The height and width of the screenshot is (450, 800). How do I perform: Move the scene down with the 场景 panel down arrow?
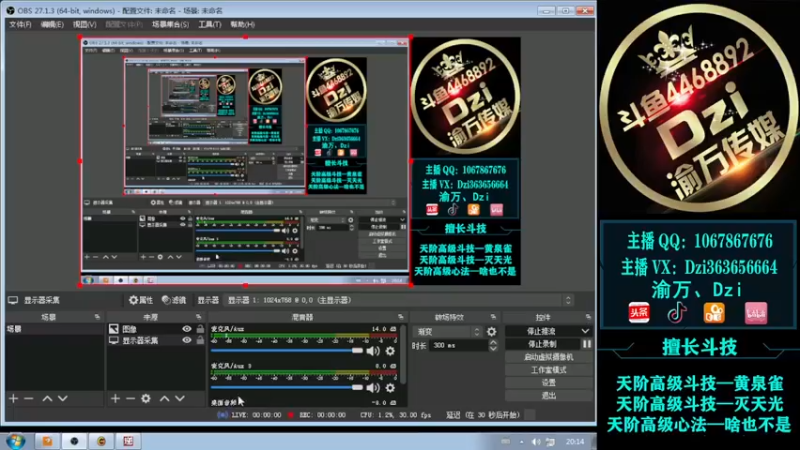coord(62,398)
